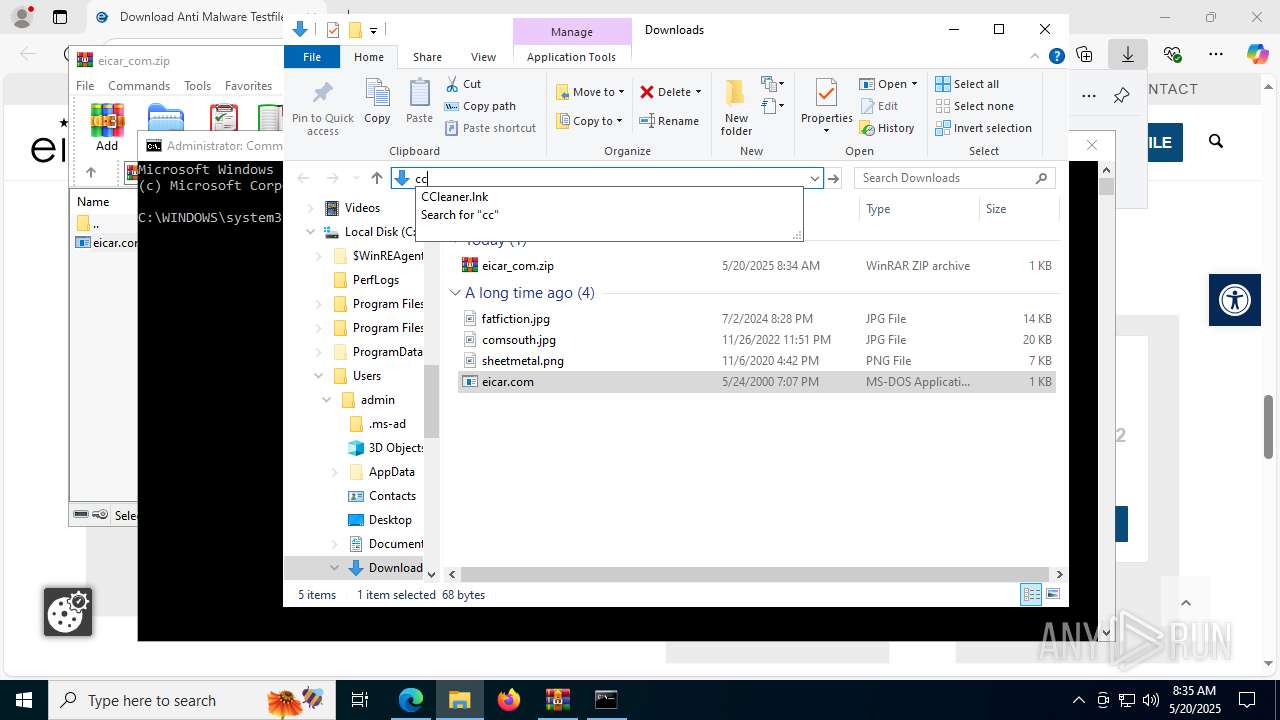The height and width of the screenshot is (720, 1280).
Task: Click the cookie settings icon on page
Action: point(68,612)
